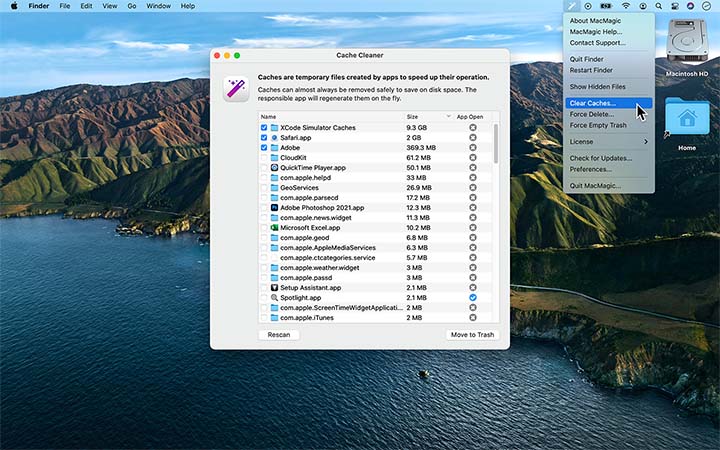This screenshot has height=450, width=720.
Task: Open the Apple menu
Action: [x=13, y=6]
